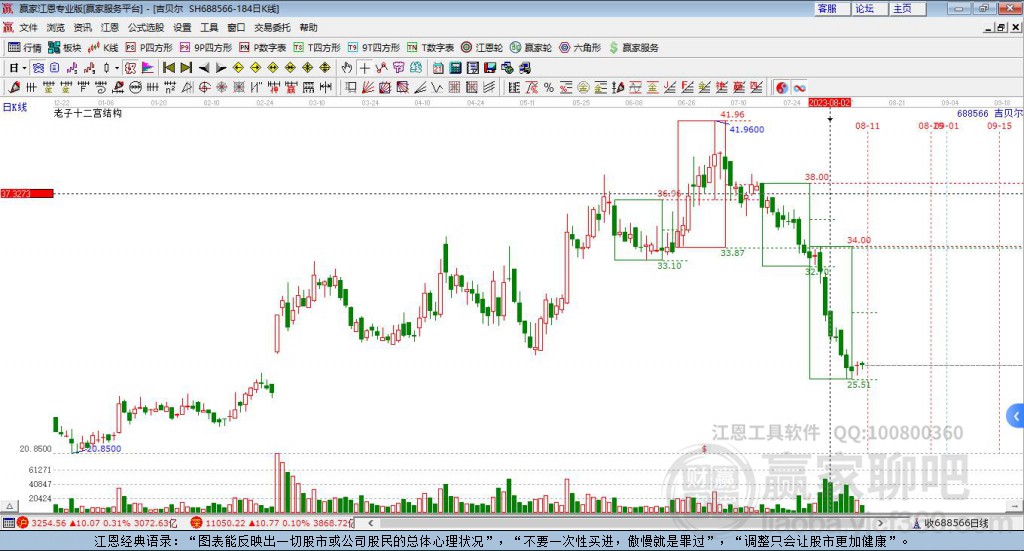Select the circle target crosshair tool
This screenshot has width=1024, height=551.
[204, 87]
